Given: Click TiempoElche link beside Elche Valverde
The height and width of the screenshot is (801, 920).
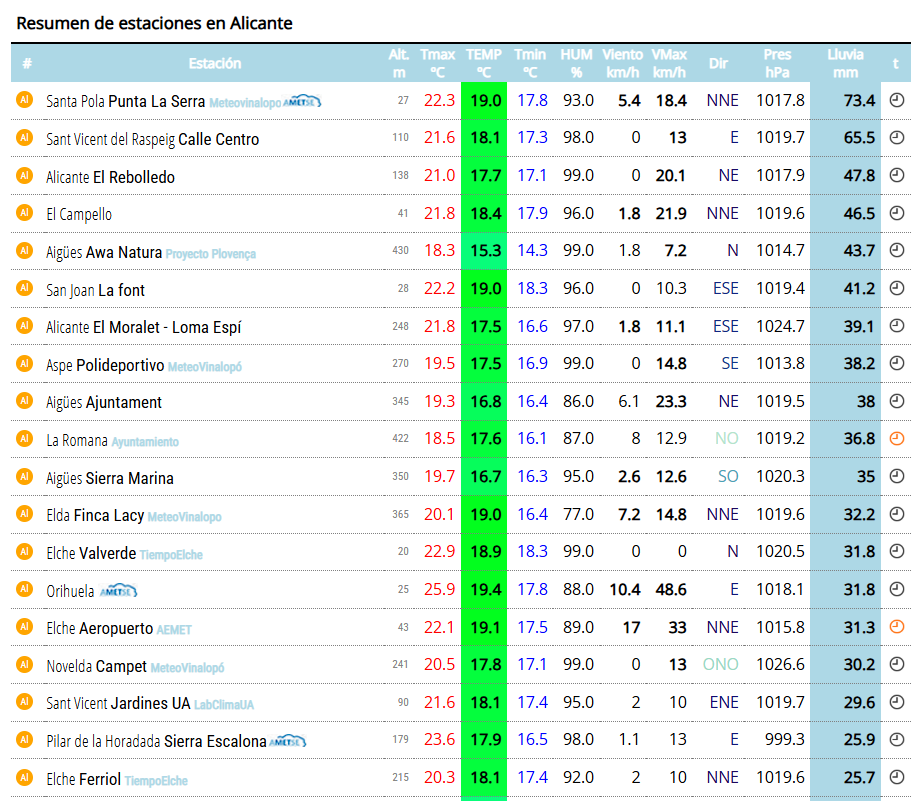Looking at the screenshot, I should coord(171,555).
